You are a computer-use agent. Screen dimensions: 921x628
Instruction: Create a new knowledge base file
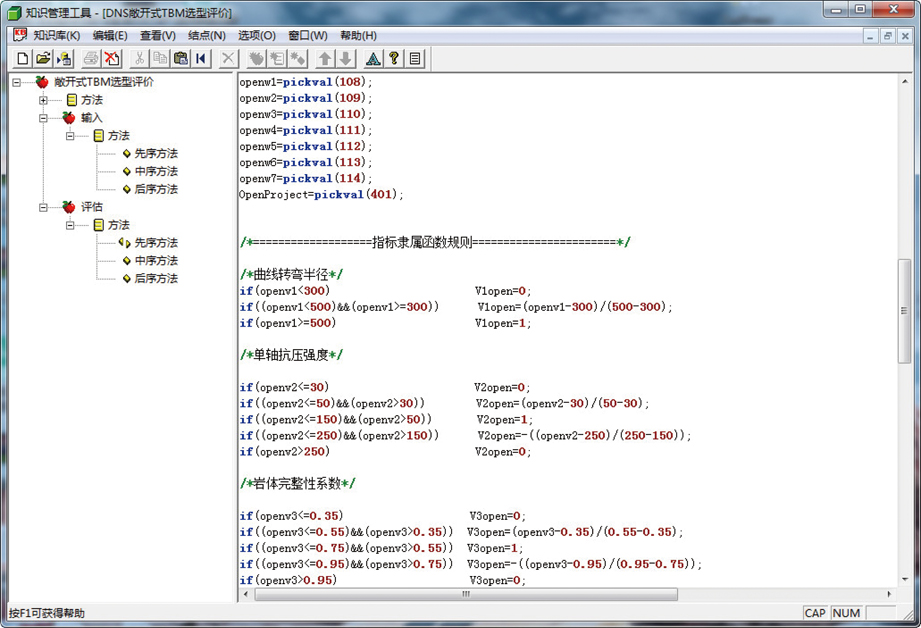pyautogui.click(x=22, y=58)
